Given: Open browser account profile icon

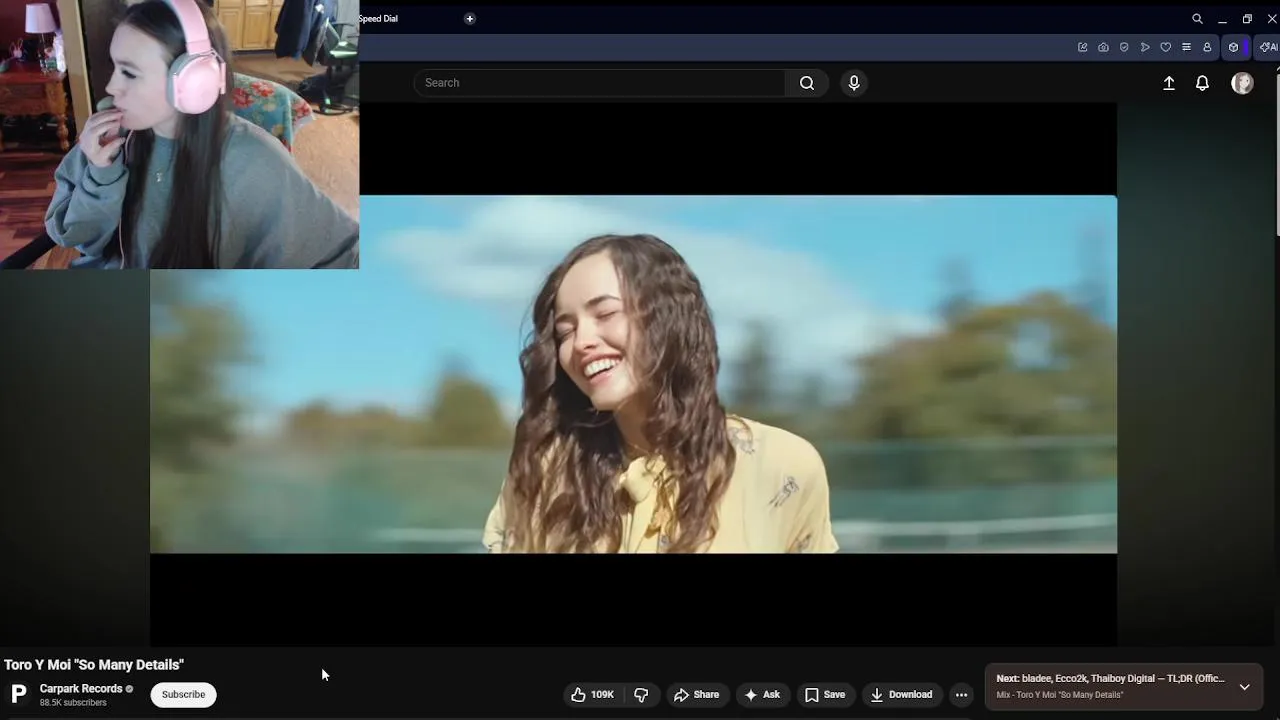Looking at the screenshot, I should point(1207,47).
